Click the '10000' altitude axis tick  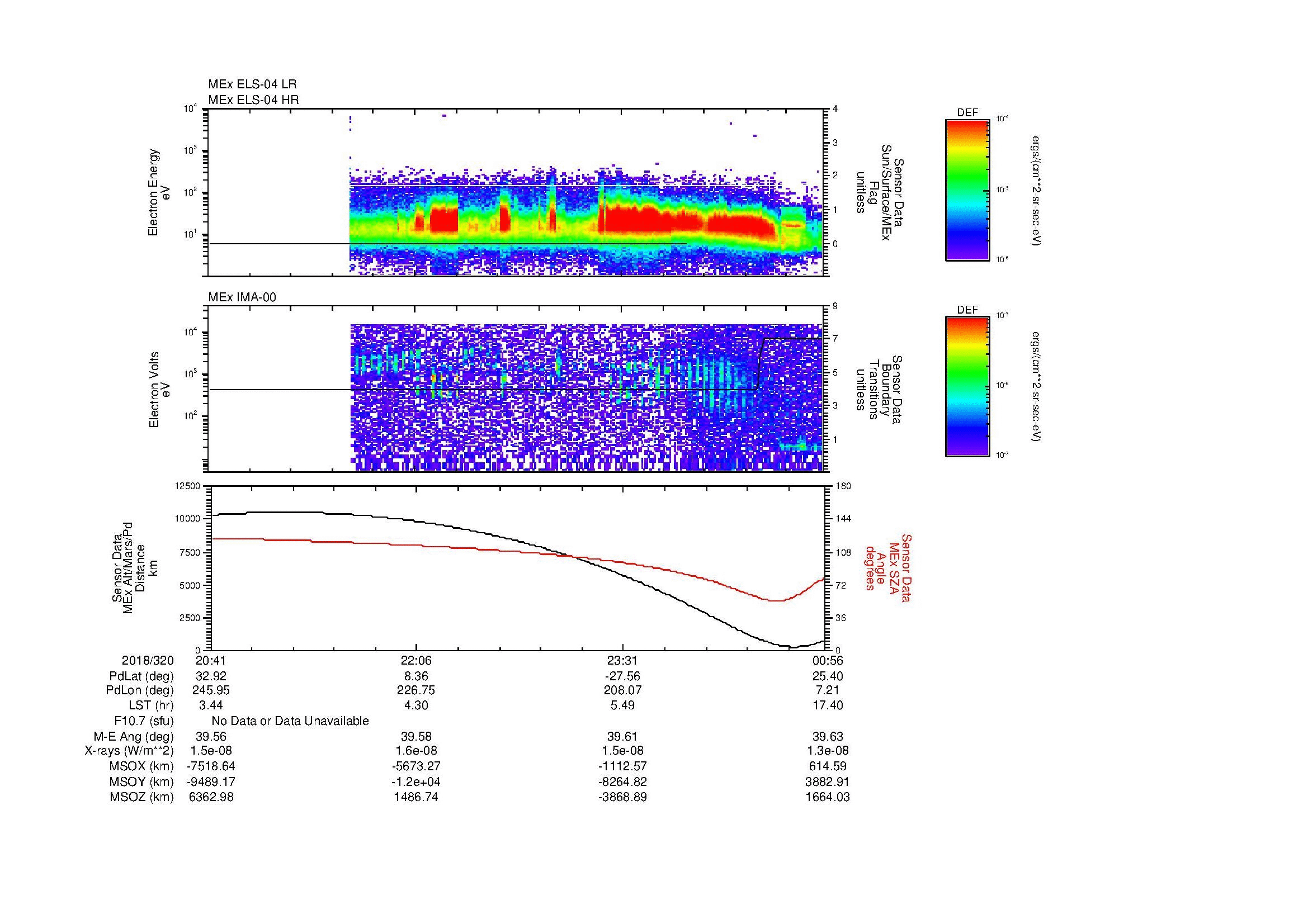[x=188, y=519]
